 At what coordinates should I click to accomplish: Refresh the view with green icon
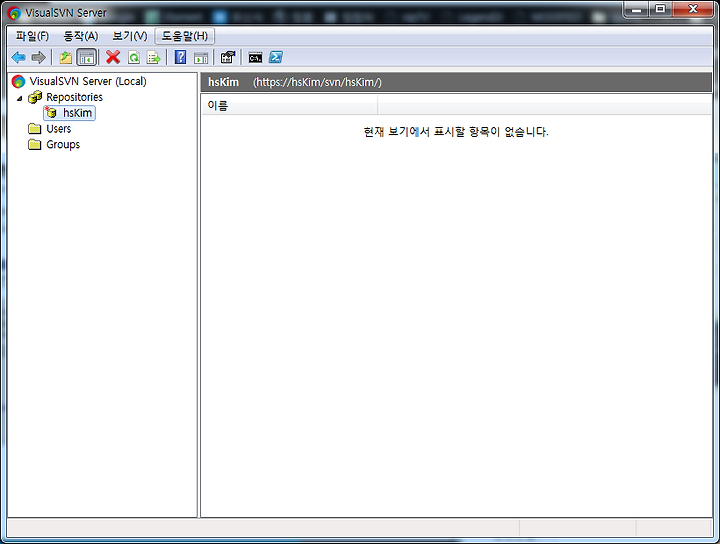coord(134,57)
